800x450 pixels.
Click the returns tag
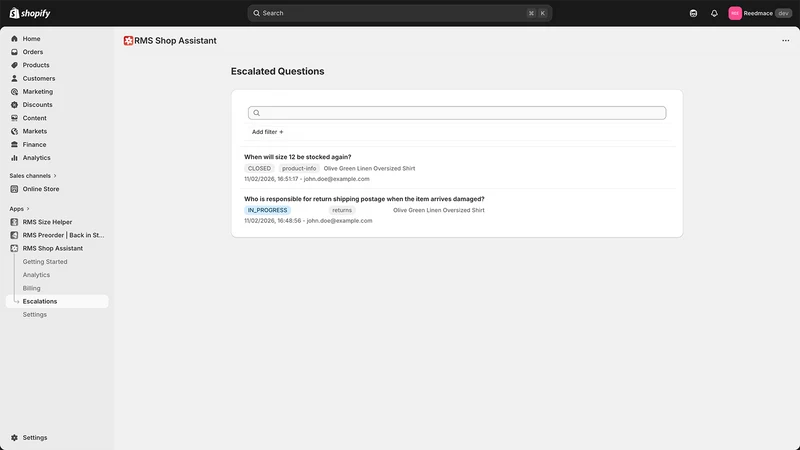pos(342,210)
